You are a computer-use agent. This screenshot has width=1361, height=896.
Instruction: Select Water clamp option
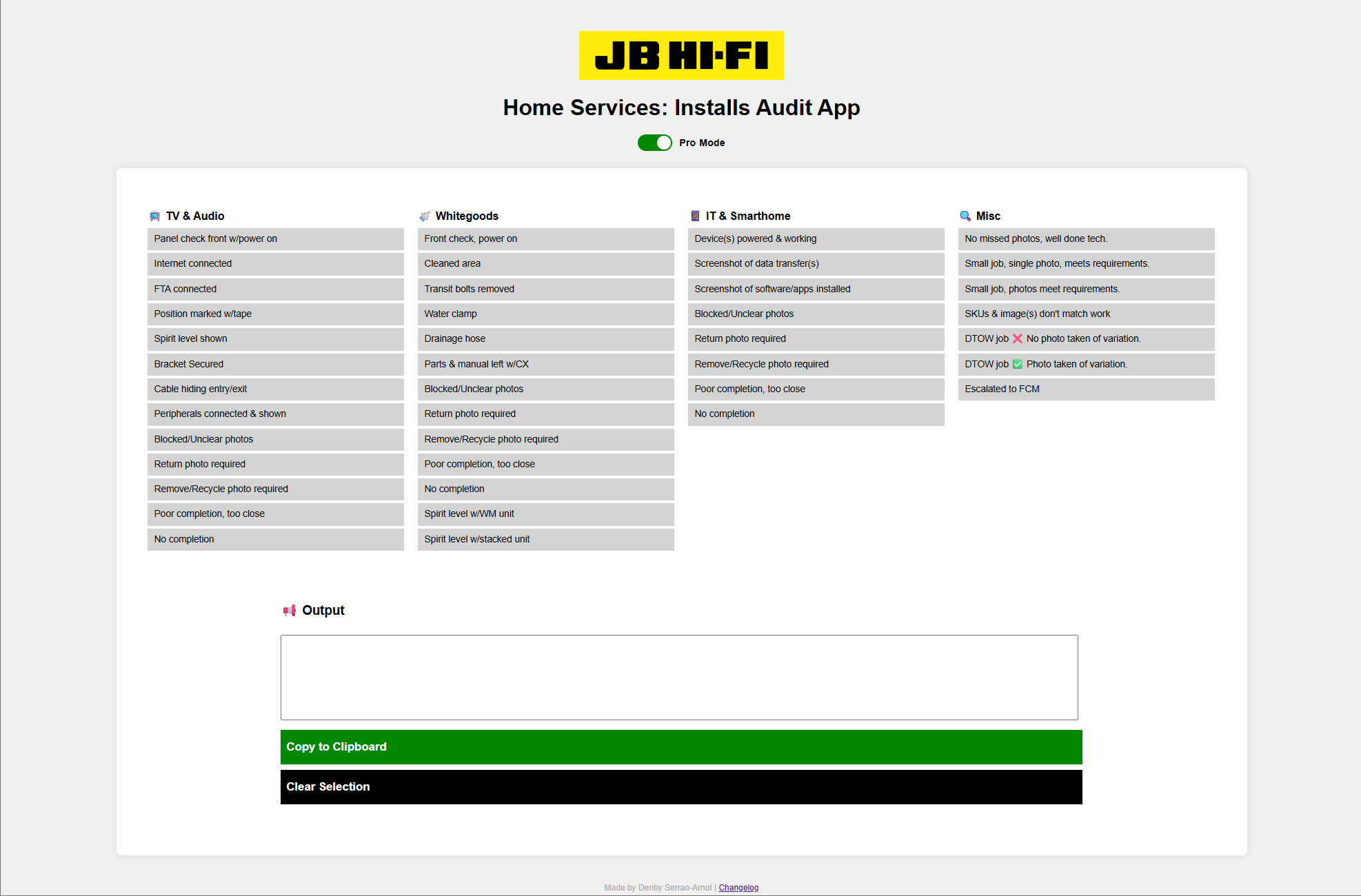pos(546,314)
